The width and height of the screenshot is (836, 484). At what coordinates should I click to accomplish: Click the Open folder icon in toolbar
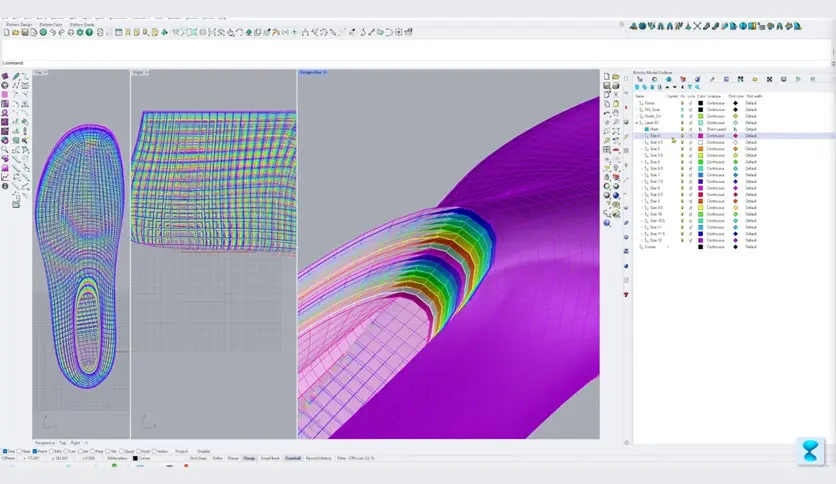pyautogui.click(x=15, y=33)
